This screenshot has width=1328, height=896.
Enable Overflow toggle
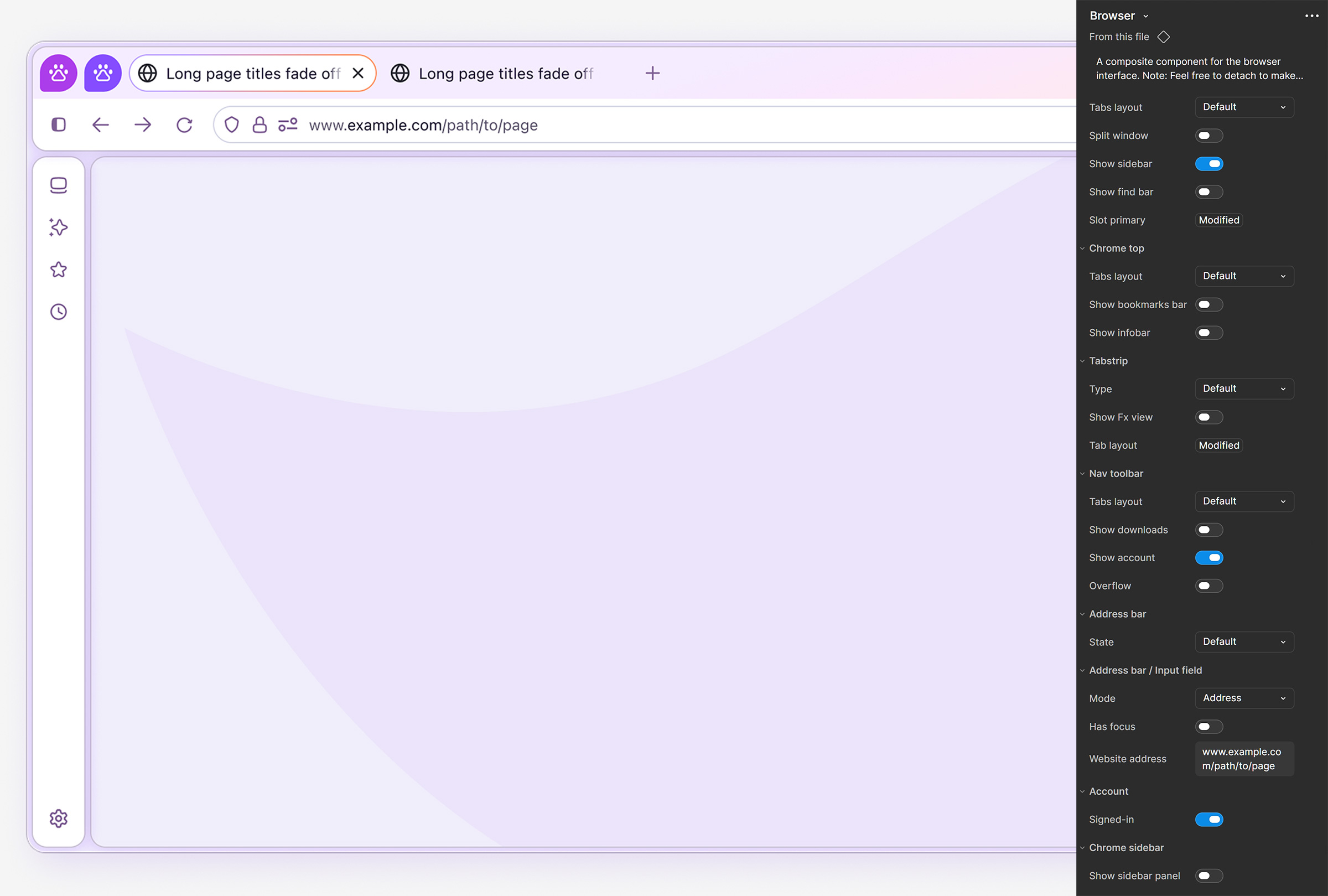[1208, 586]
